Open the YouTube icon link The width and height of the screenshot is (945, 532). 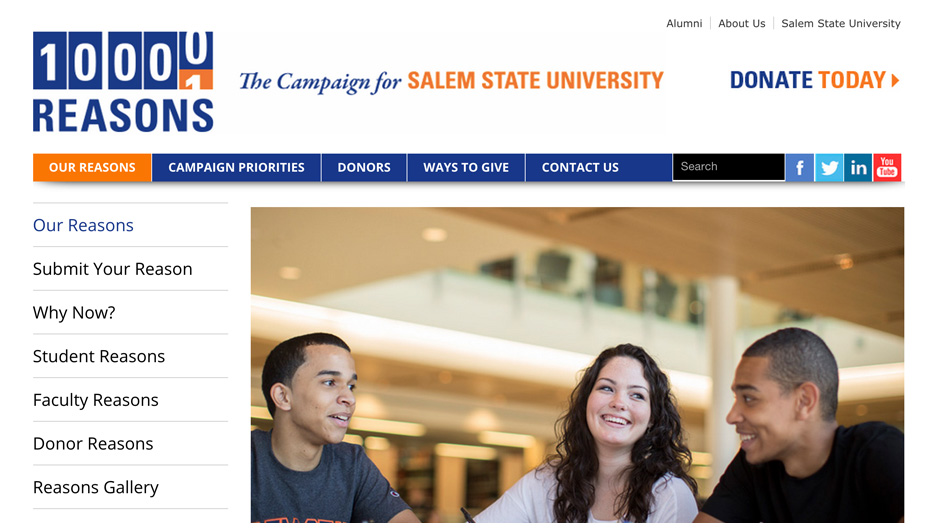click(887, 167)
